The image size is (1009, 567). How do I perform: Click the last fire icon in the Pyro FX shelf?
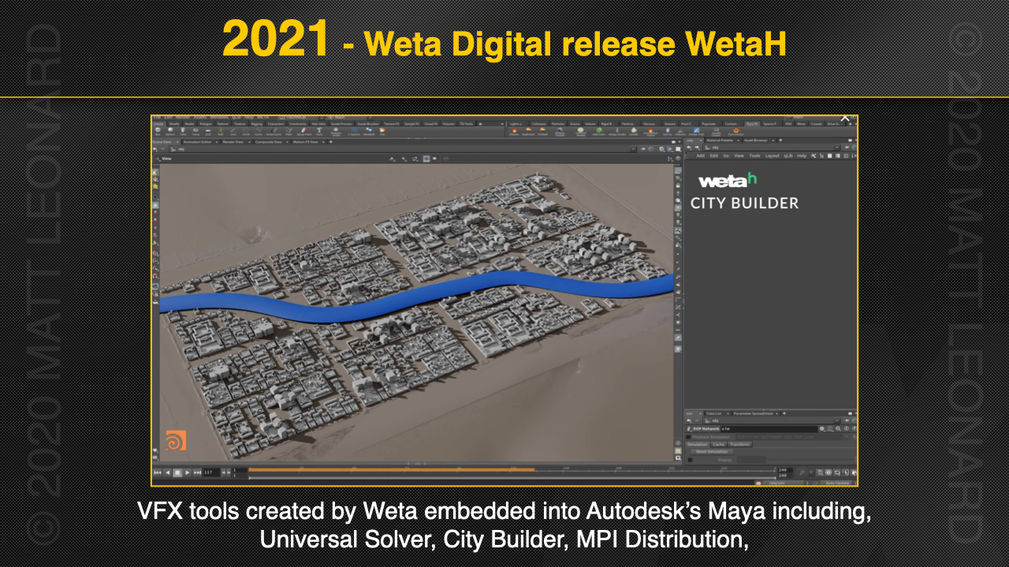[736, 131]
